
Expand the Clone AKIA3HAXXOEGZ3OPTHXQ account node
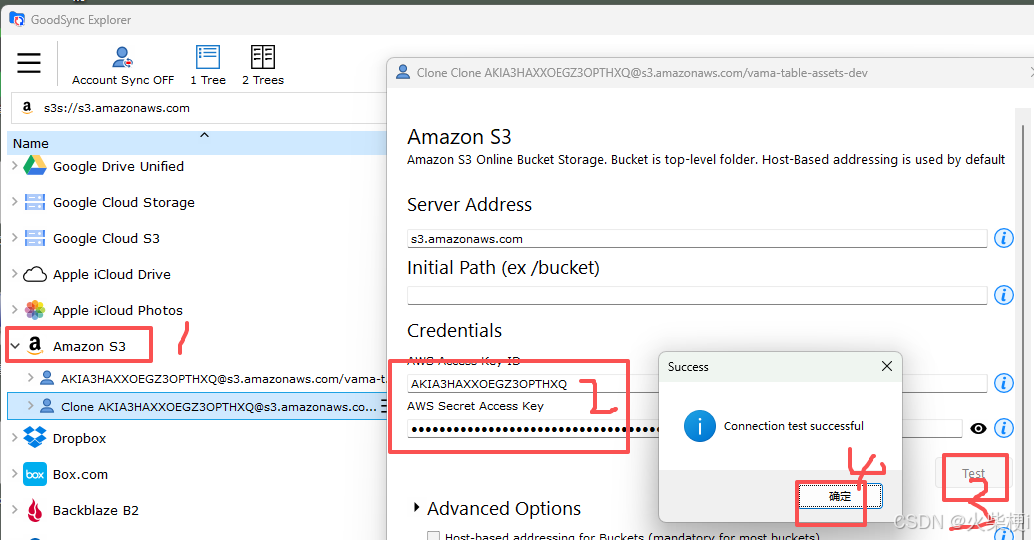(30, 406)
